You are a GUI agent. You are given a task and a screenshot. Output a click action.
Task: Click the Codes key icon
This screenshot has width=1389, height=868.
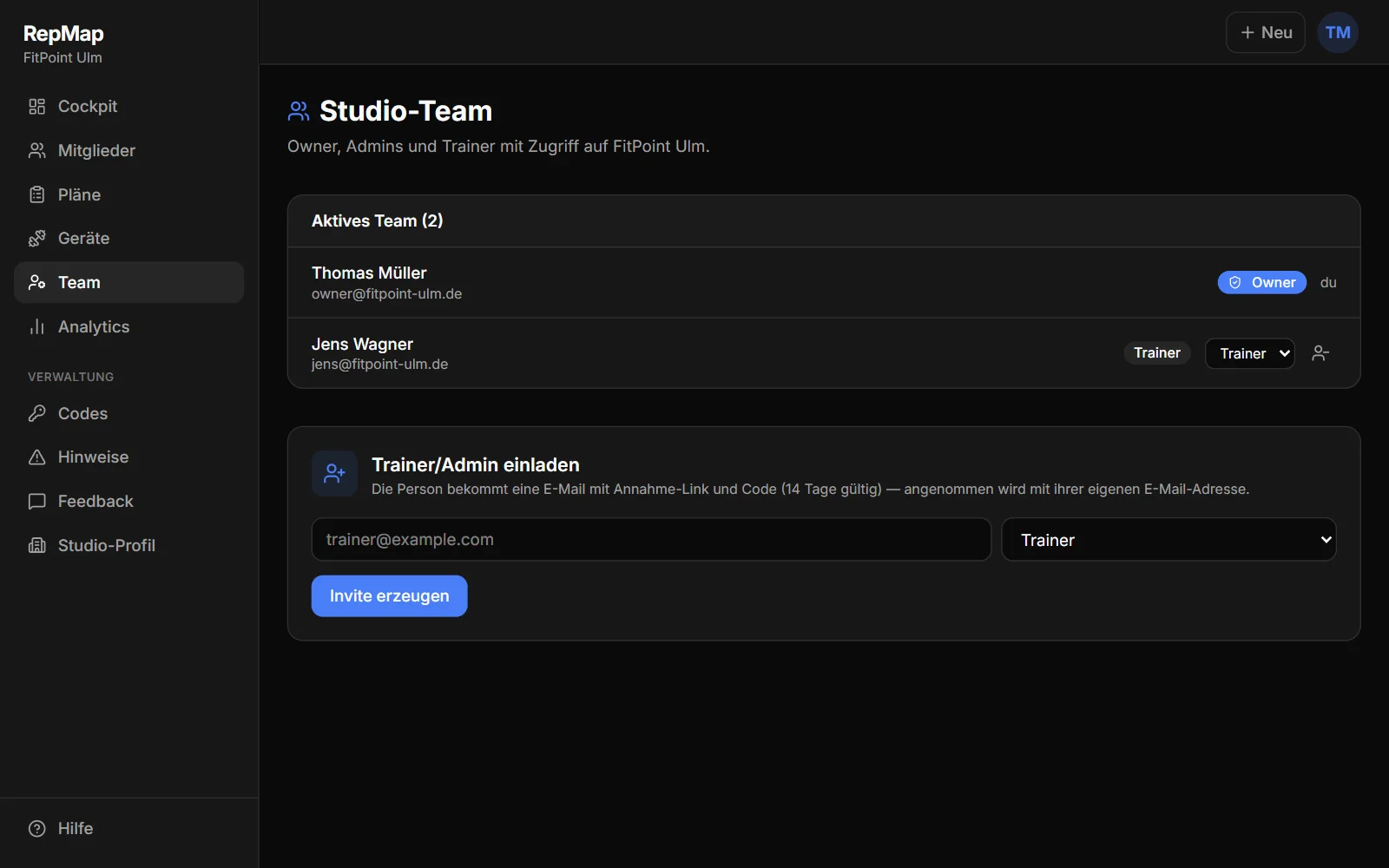(x=36, y=414)
